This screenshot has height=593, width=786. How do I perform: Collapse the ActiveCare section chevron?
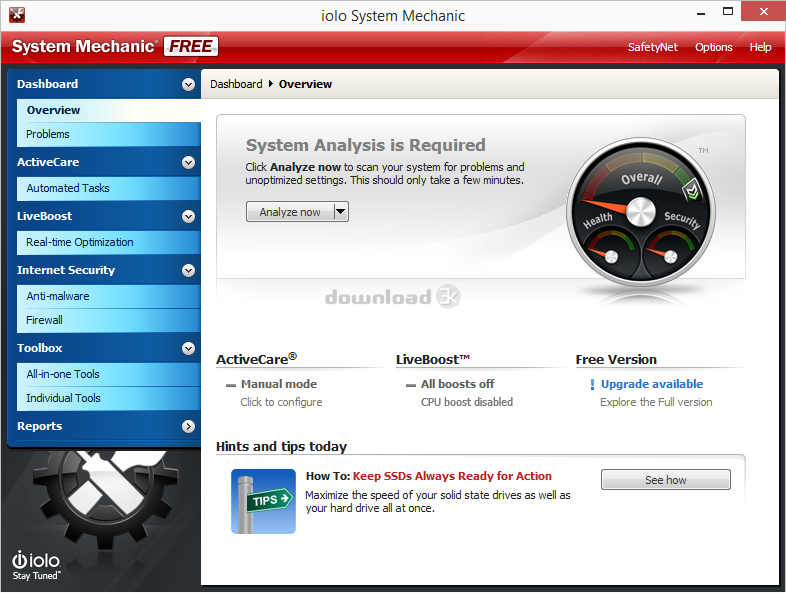[188, 162]
